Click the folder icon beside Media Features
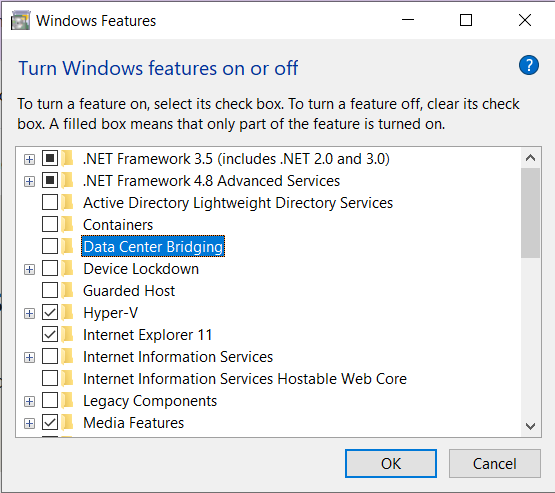 (67, 423)
